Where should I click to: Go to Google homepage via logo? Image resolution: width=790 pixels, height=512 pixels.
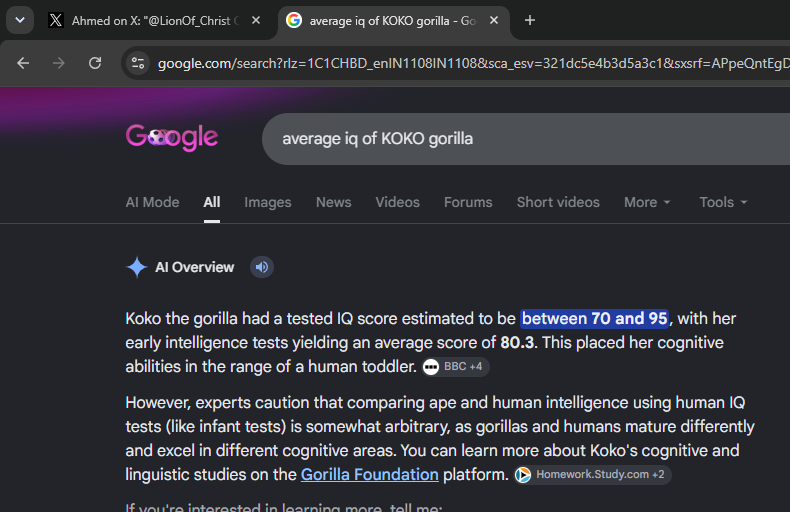click(x=172, y=137)
